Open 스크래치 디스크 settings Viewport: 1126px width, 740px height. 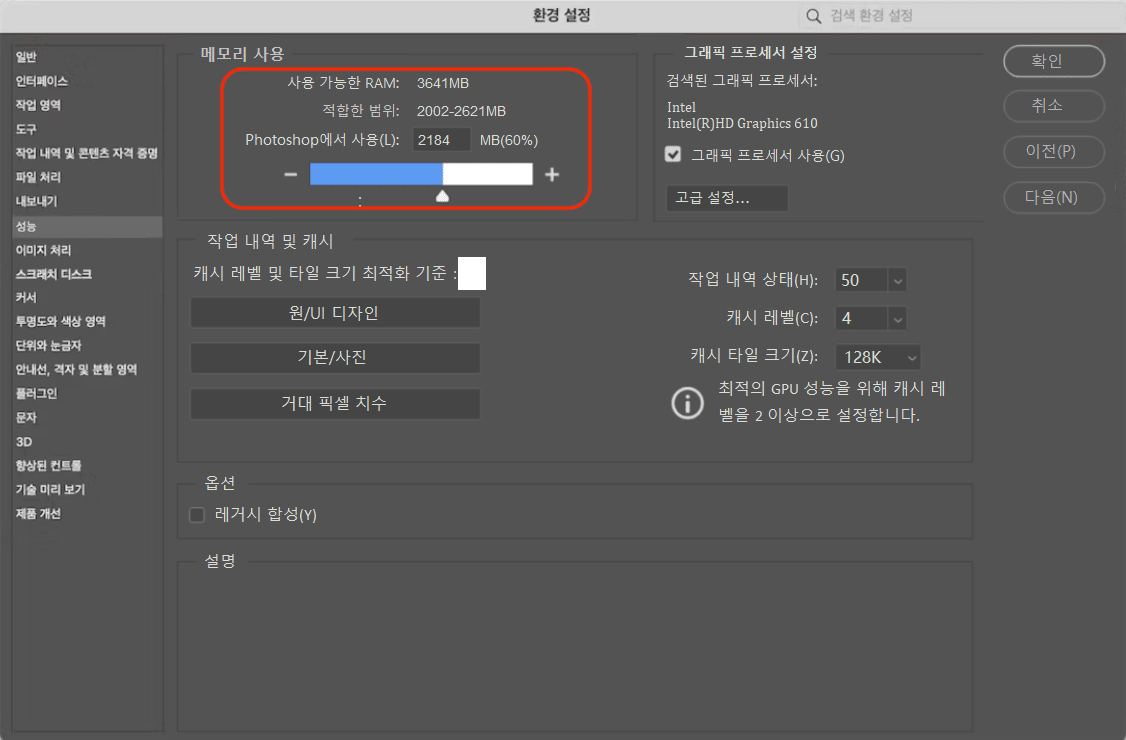[x=54, y=274]
